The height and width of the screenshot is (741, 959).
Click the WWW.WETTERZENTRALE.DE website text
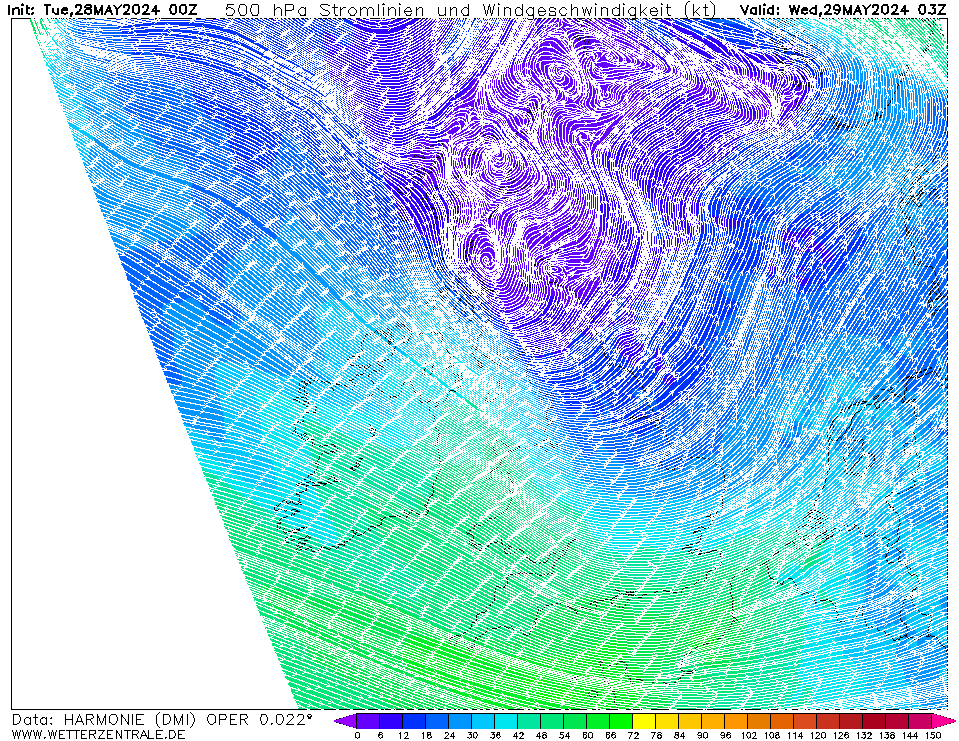98,734
